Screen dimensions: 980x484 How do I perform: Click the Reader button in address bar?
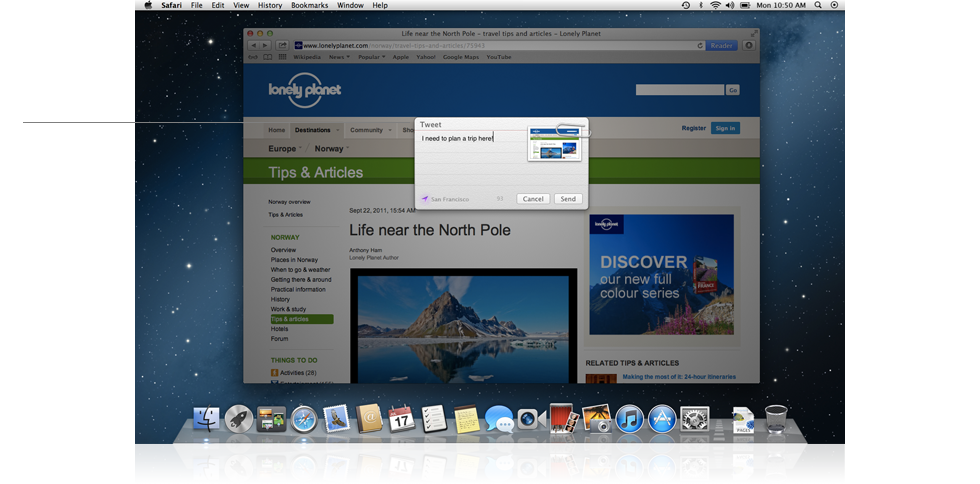pyautogui.click(x=720, y=45)
